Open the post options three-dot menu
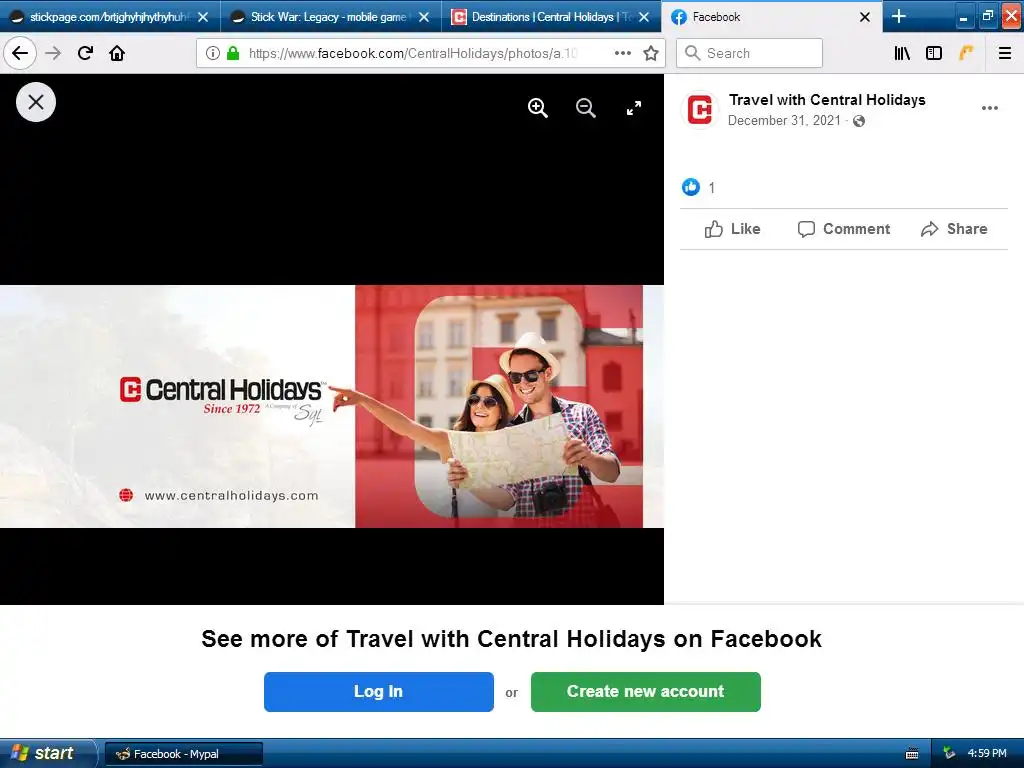The height and width of the screenshot is (768, 1024). click(x=989, y=108)
